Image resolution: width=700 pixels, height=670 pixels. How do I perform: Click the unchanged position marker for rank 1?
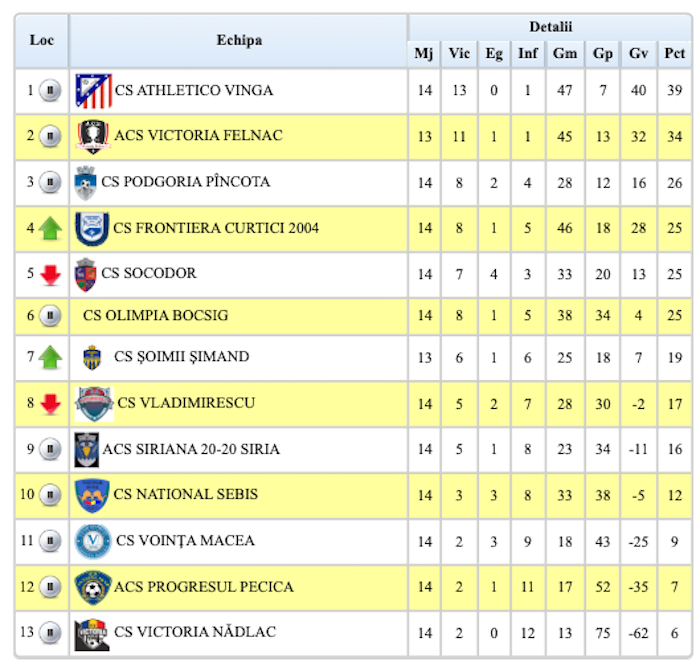coord(50,91)
